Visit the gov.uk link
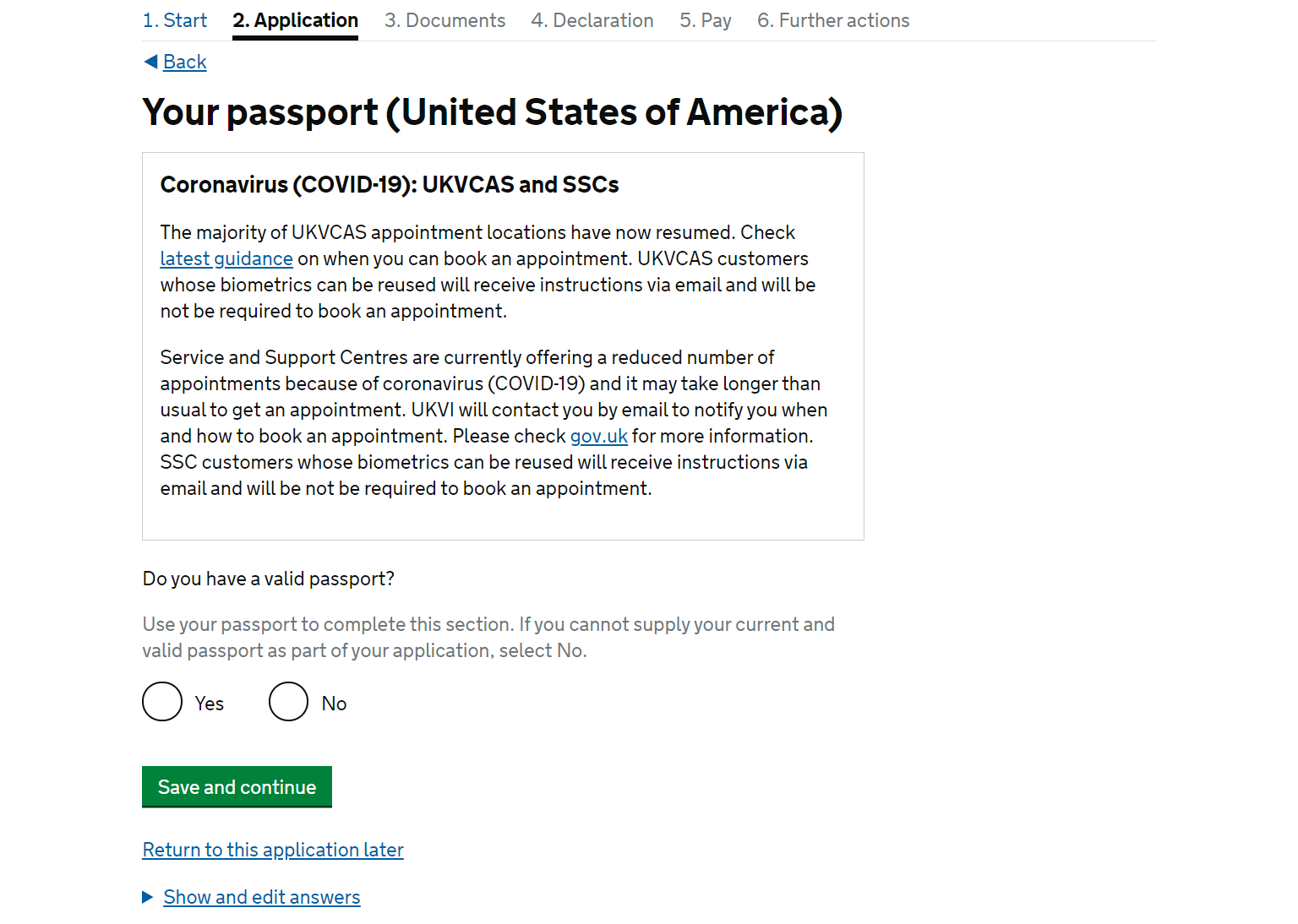Screen dimensions: 1298x924 [599, 436]
